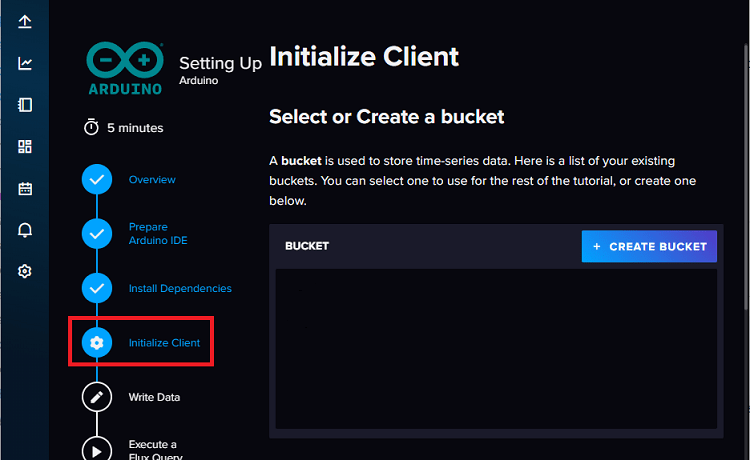750x460 pixels.
Task: Click Prepare Arduino IDE checkmark circle
Action: [97, 234]
